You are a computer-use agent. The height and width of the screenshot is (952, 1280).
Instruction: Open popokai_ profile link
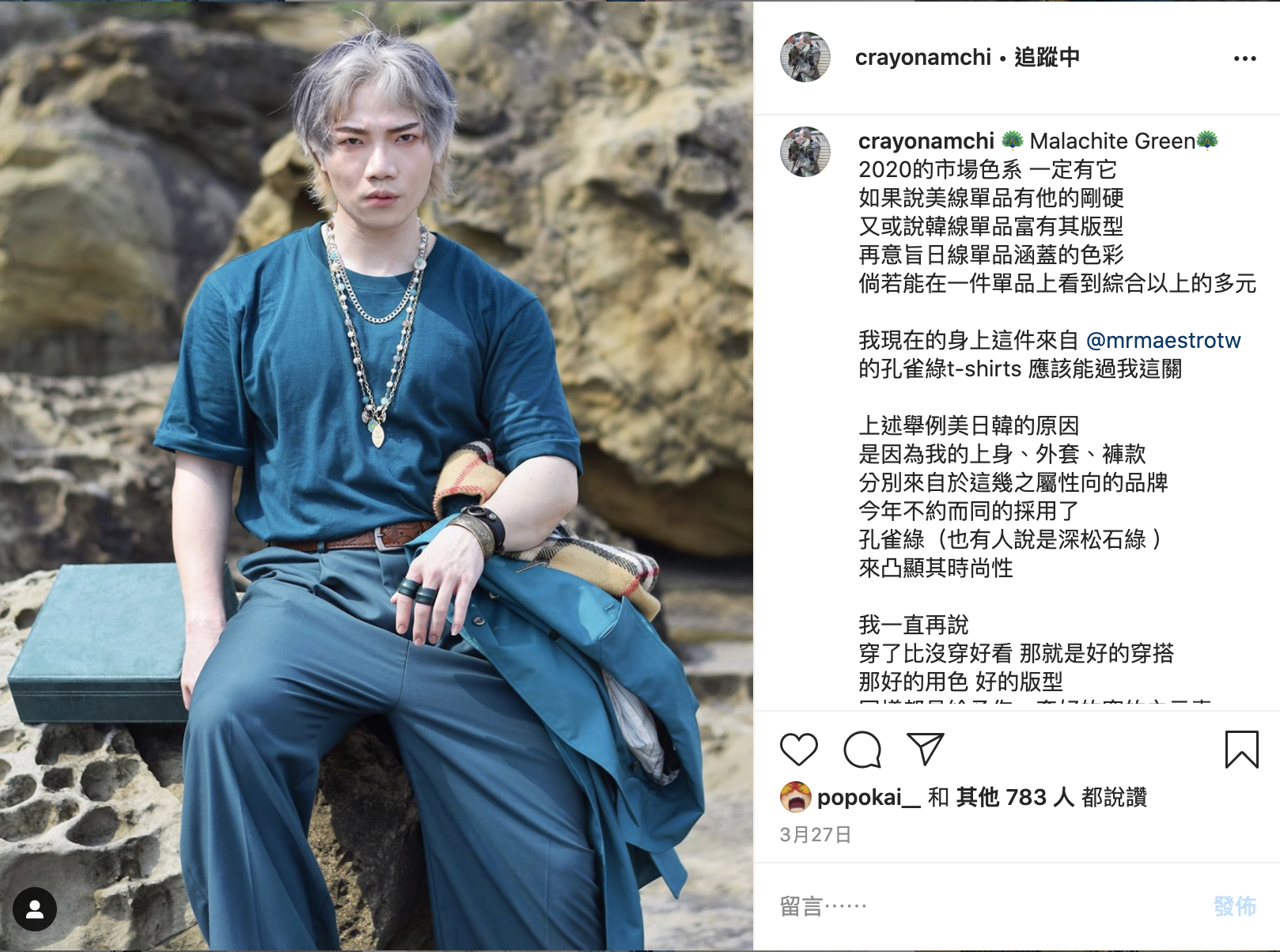click(869, 797)
